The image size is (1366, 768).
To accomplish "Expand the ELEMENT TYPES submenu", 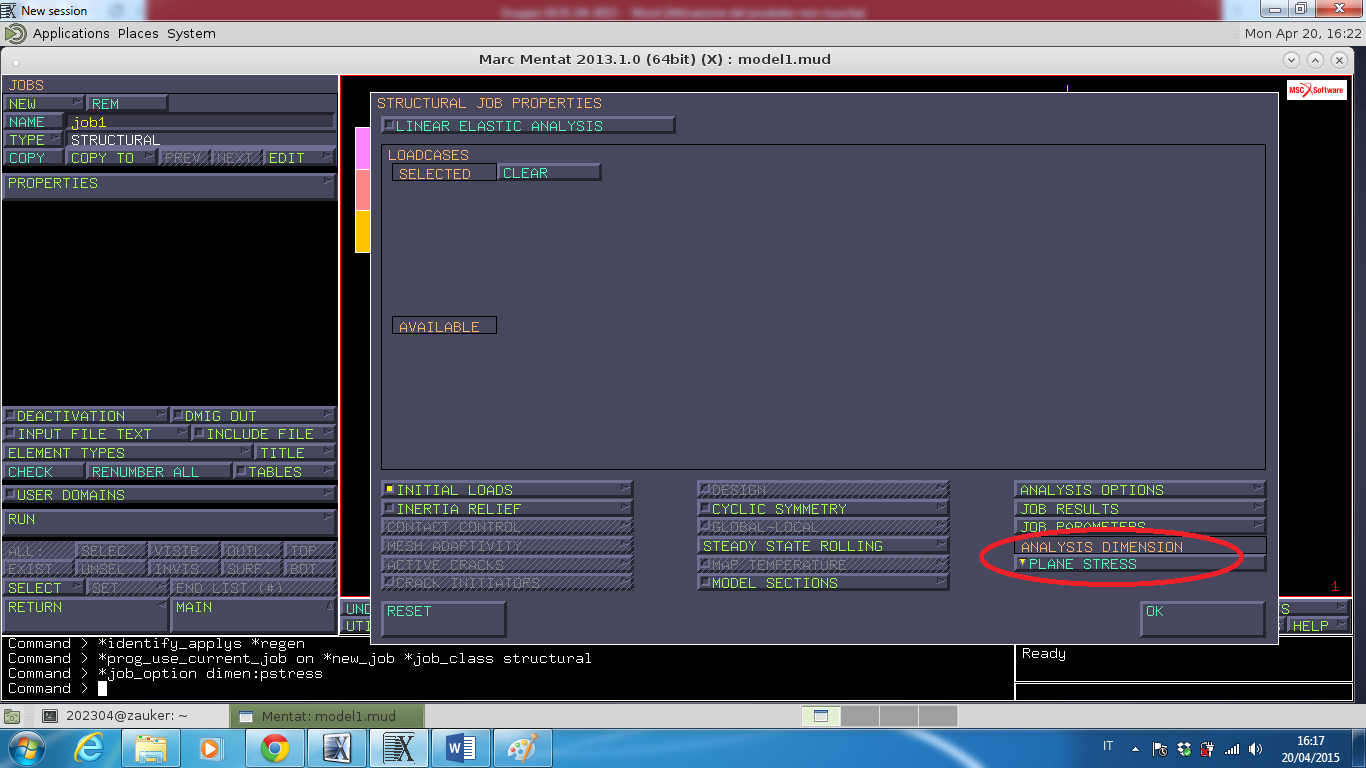I will pyautogui.click(x=127, y=453).
